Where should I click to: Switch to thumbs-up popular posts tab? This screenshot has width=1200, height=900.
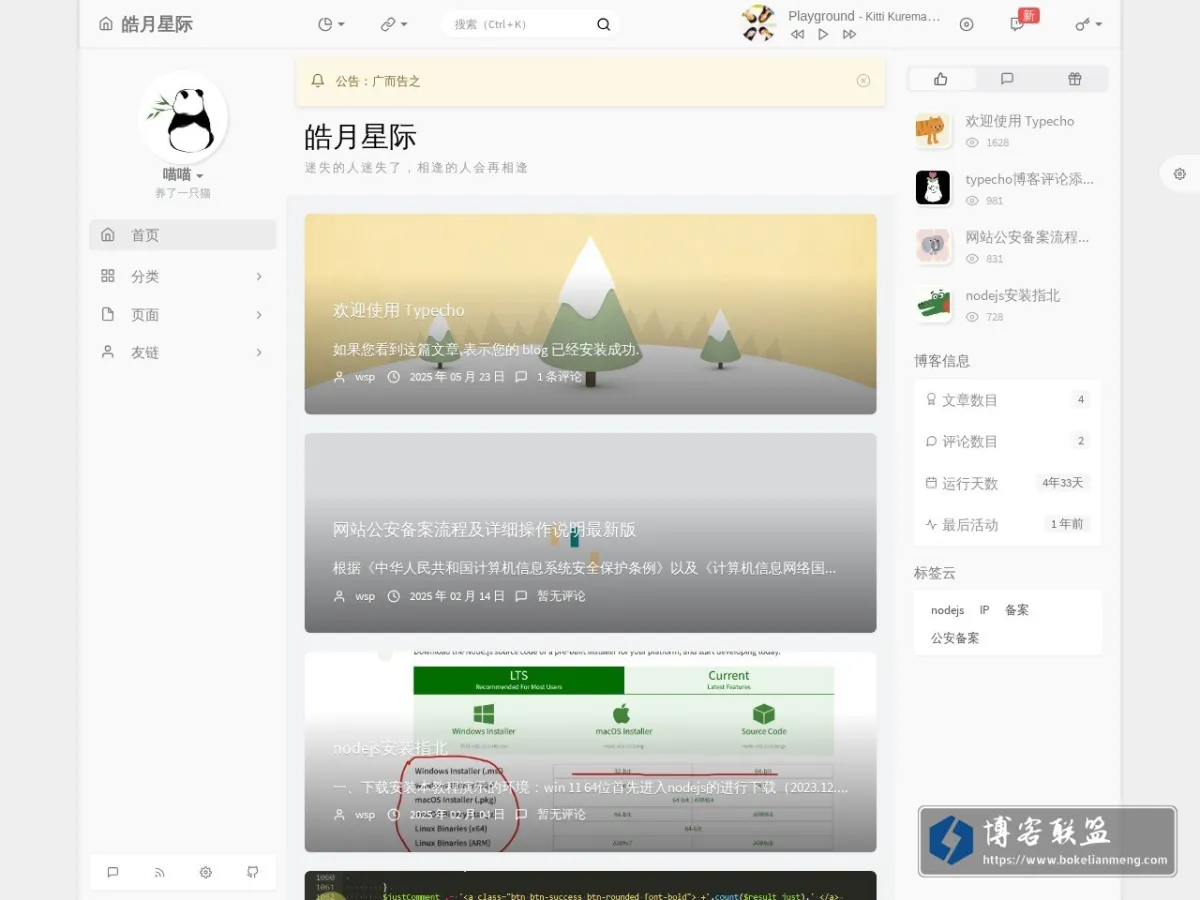[x=941, y=79]
